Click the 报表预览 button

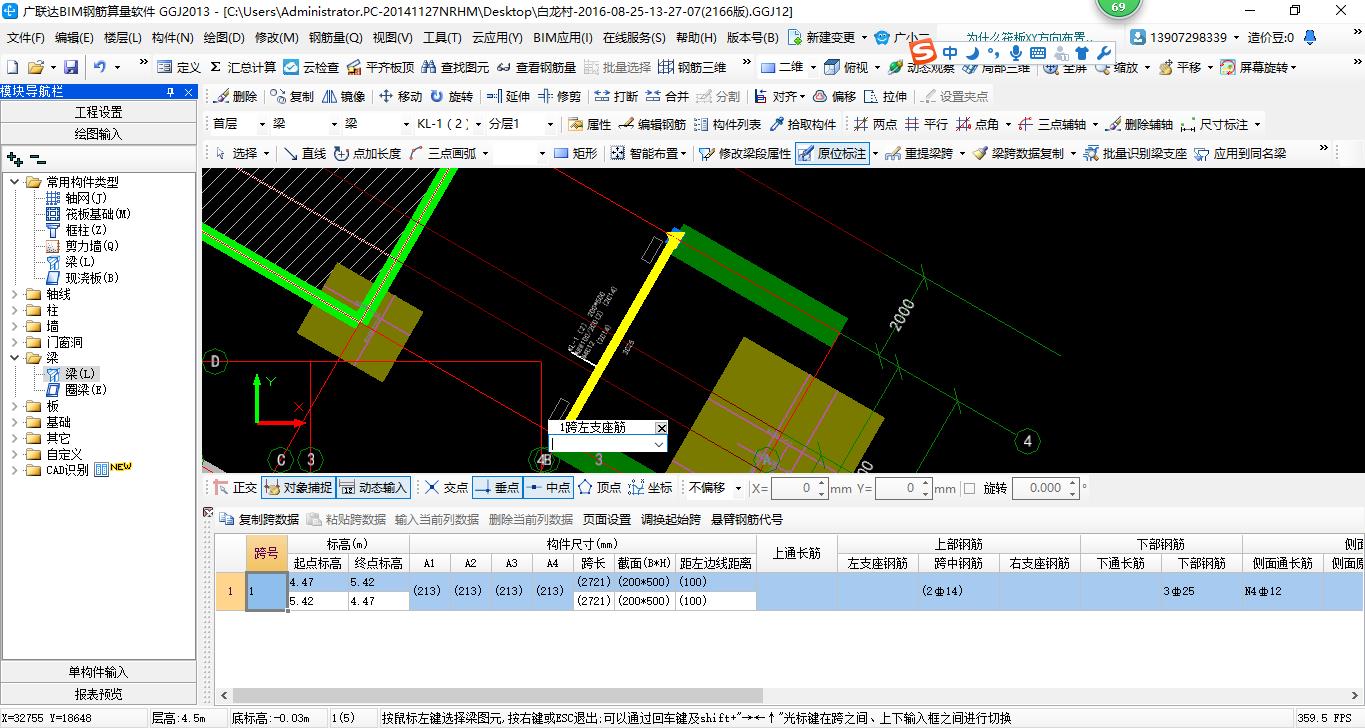click(99, 694)
